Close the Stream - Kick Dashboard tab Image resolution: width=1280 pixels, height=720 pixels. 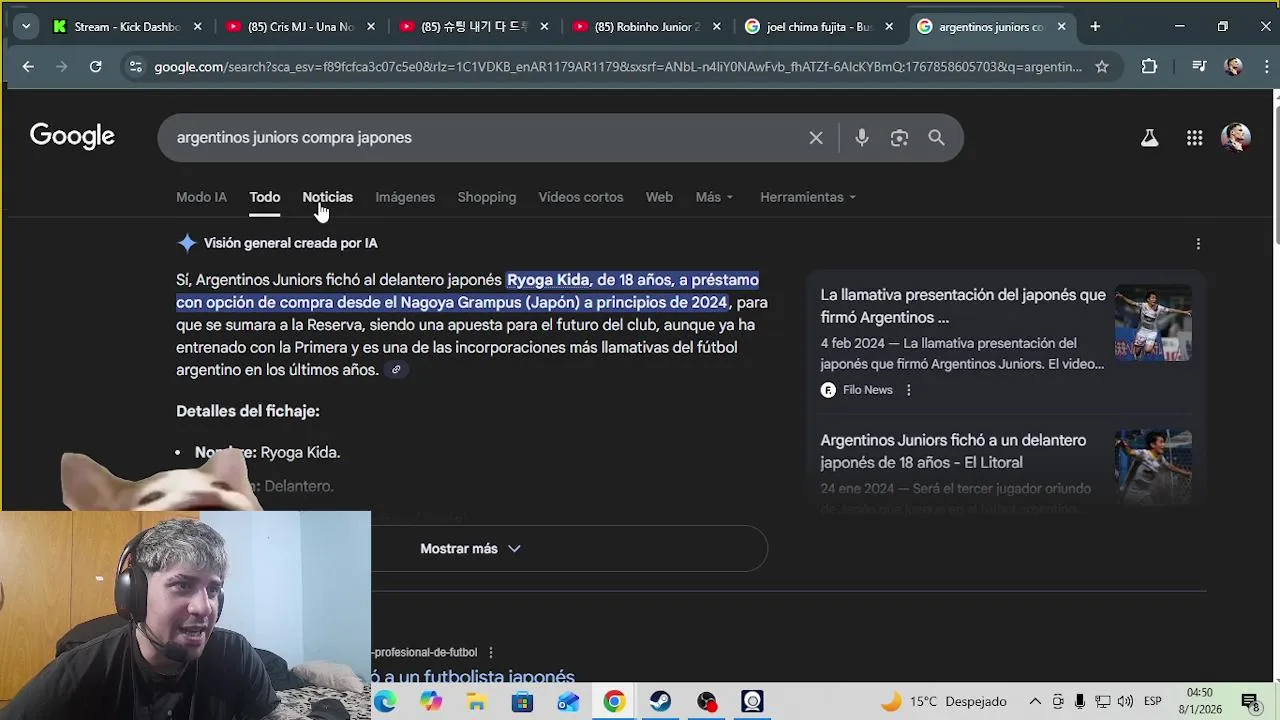pyautogui.click(x=197, y=27)
